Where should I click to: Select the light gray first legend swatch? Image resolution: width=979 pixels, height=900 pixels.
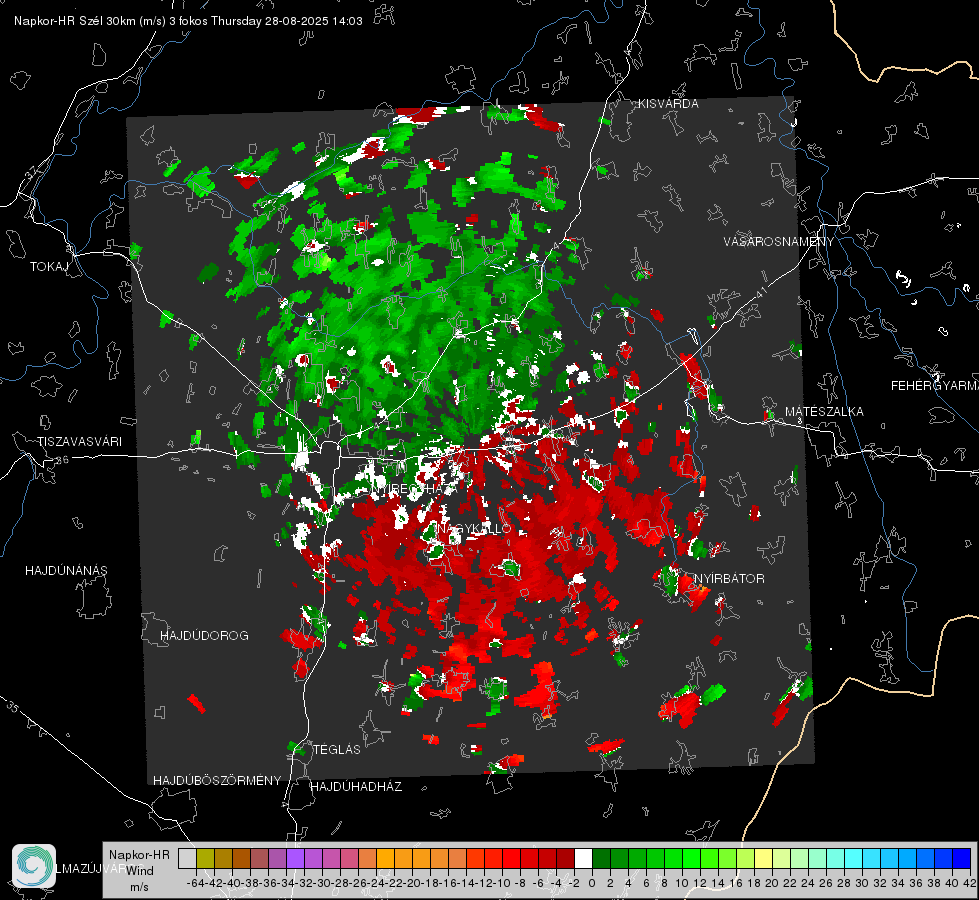[187, 858]
